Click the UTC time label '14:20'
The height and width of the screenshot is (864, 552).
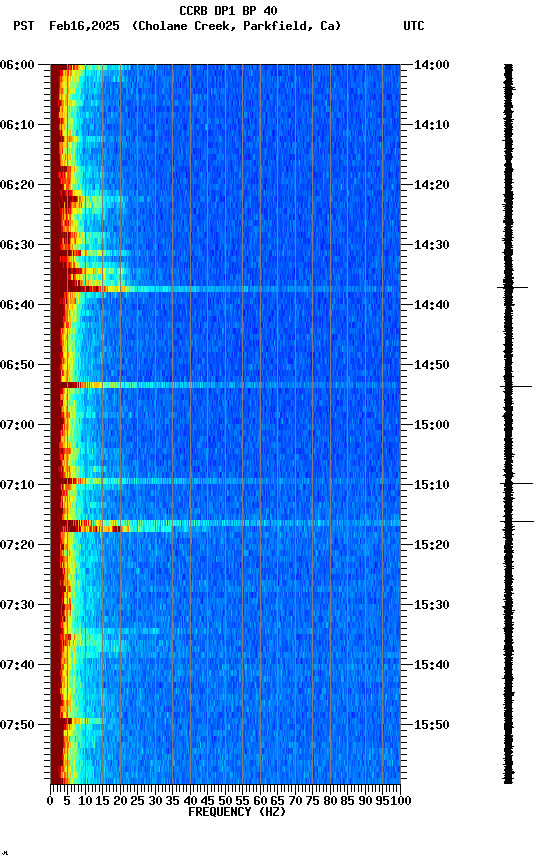[432, 185]
